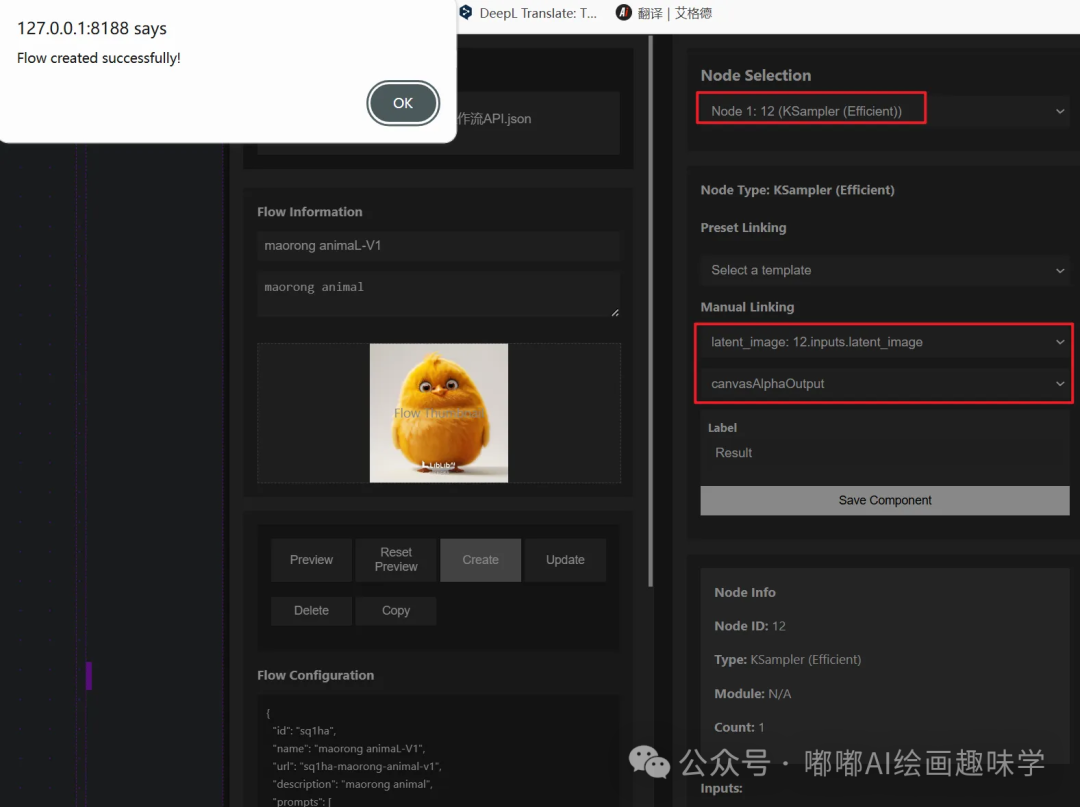Click the Copy button
1080x807 pixels.
396,611
